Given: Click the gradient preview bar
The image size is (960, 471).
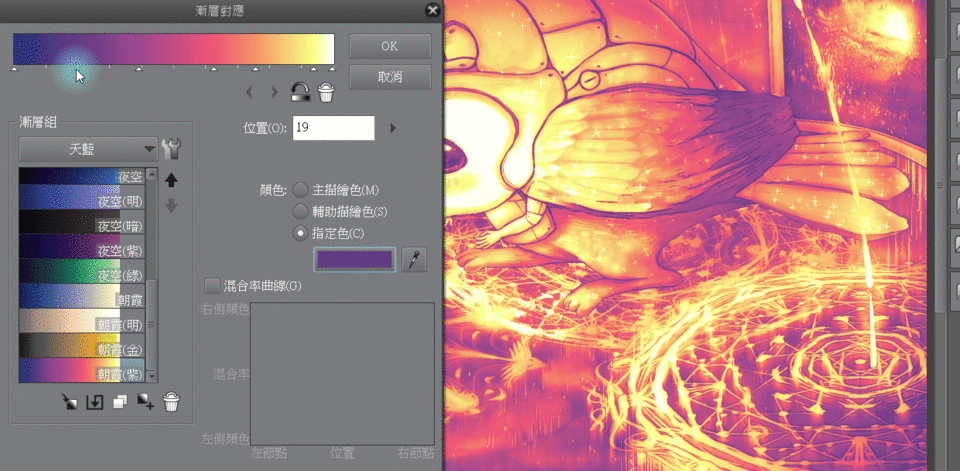Looking at the screenshot, I should [174, 49].
